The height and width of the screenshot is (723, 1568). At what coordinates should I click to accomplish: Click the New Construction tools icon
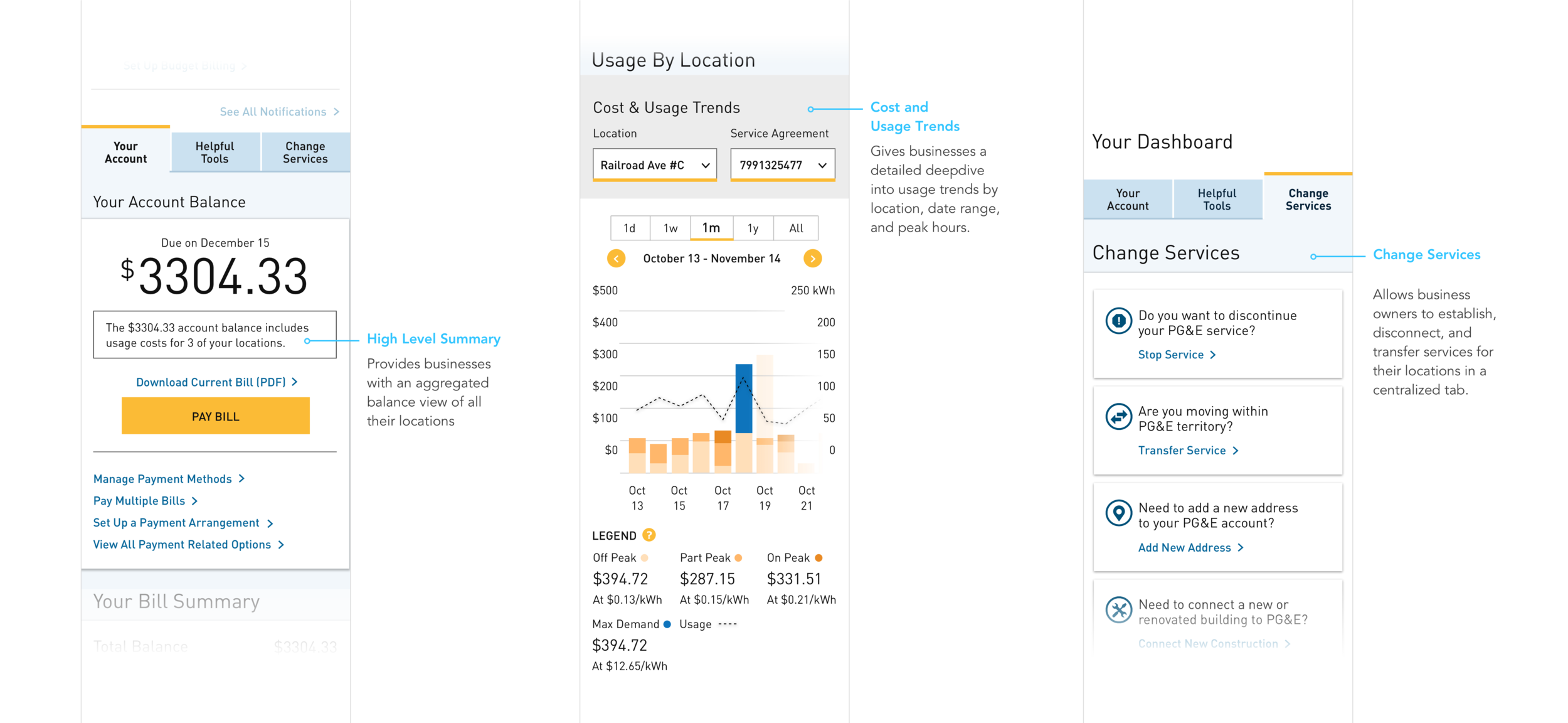(x=1118, y=609)
